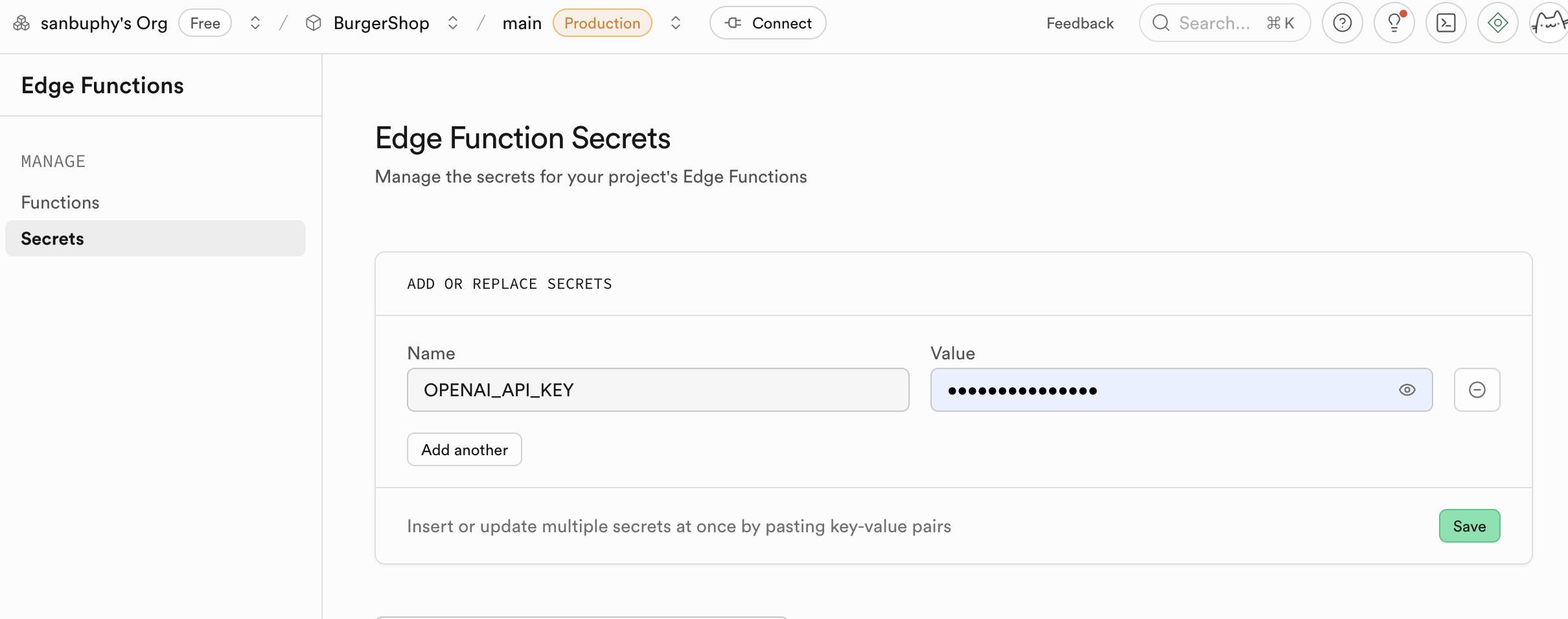Expand the main branch switcher chevron
Image resolution: width=1568 pixels, height=619 pixels.
tap(676, 23)
